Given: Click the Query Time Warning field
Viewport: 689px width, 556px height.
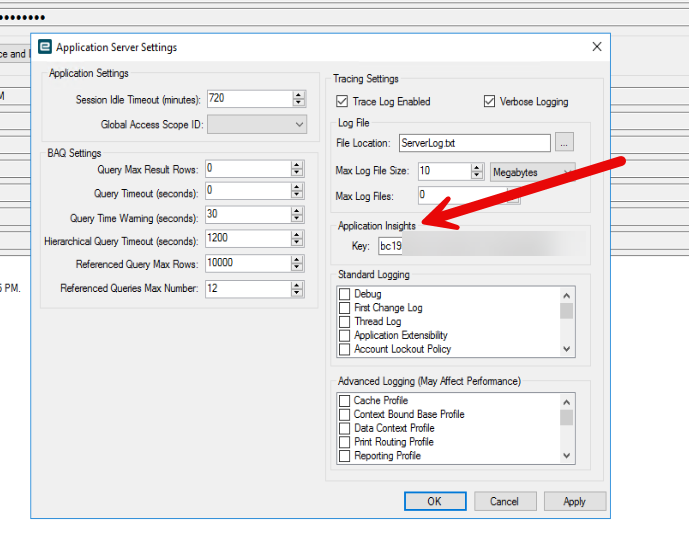Looking at the screenshot, I should [248, 214].
